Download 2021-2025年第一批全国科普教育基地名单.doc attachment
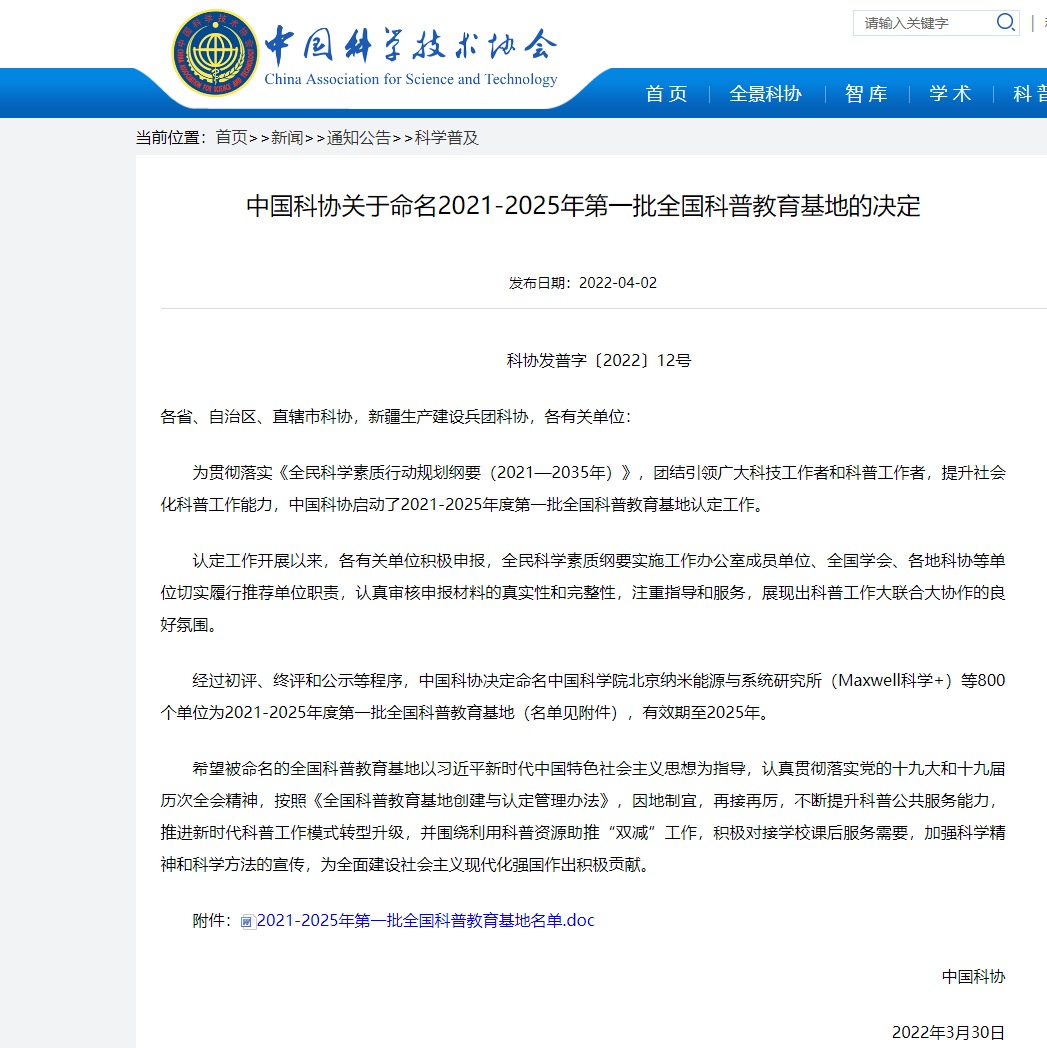This screenshot has height=1048, width=1047. tap(426, 920)
